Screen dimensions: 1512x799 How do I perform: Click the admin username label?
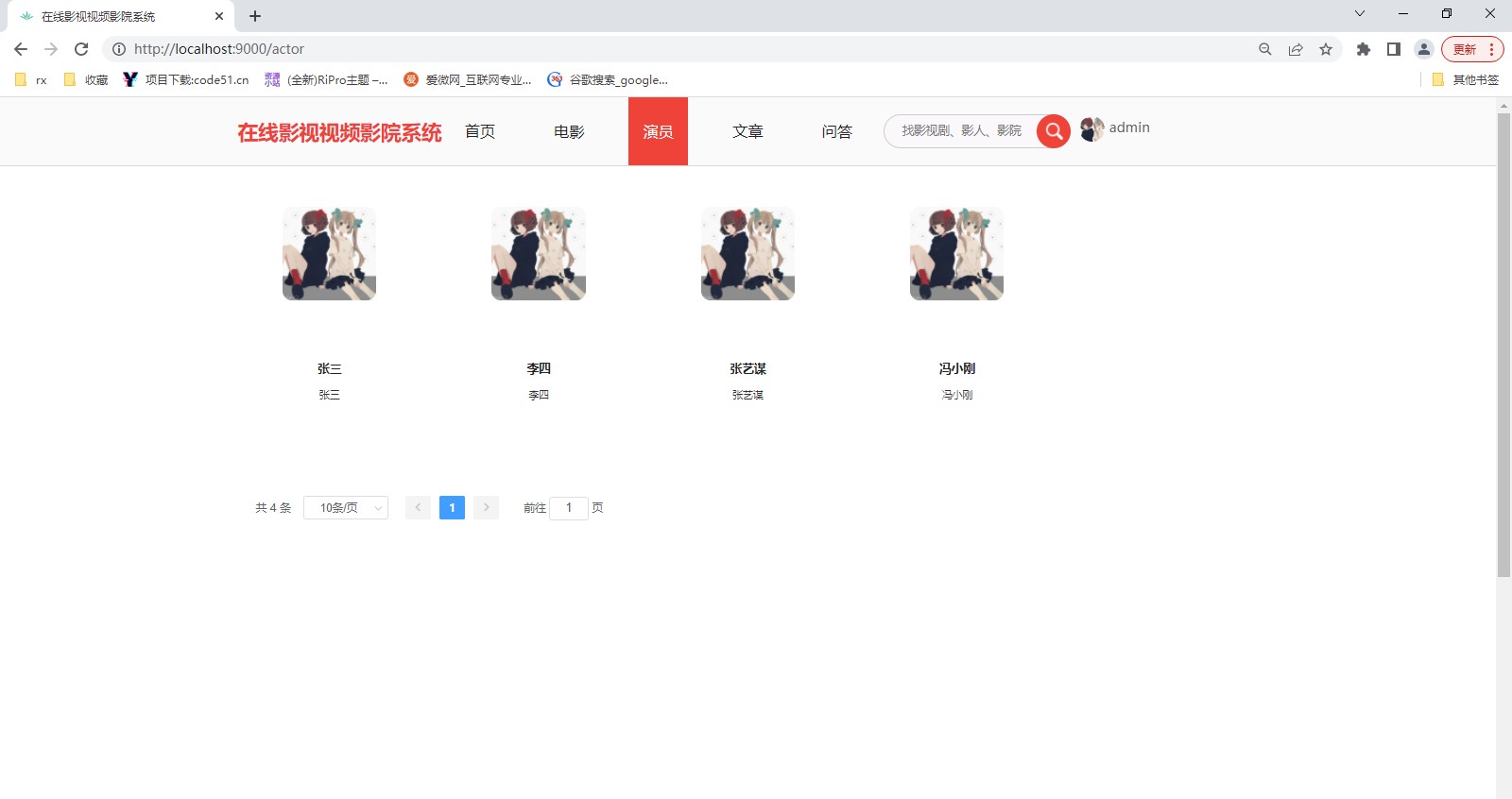point(1129,127)
